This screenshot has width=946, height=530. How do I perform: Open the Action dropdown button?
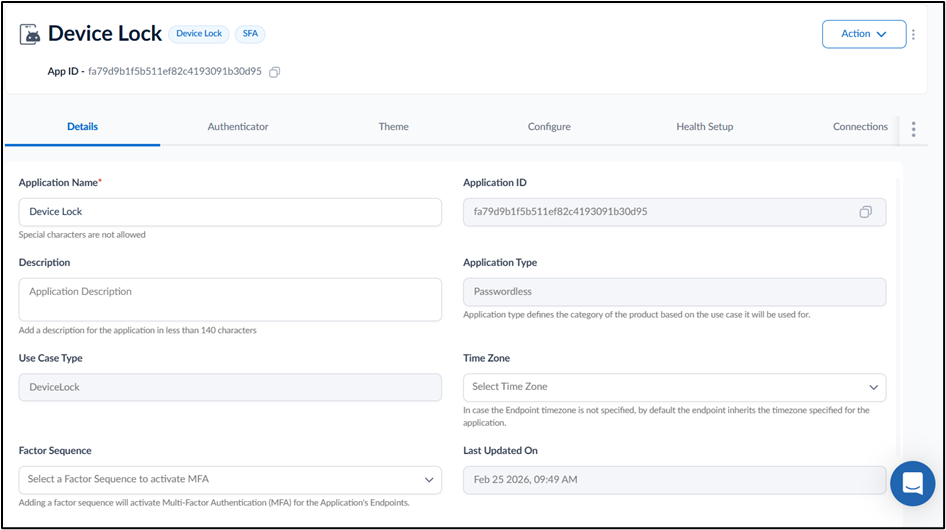[x=863, y=34]
